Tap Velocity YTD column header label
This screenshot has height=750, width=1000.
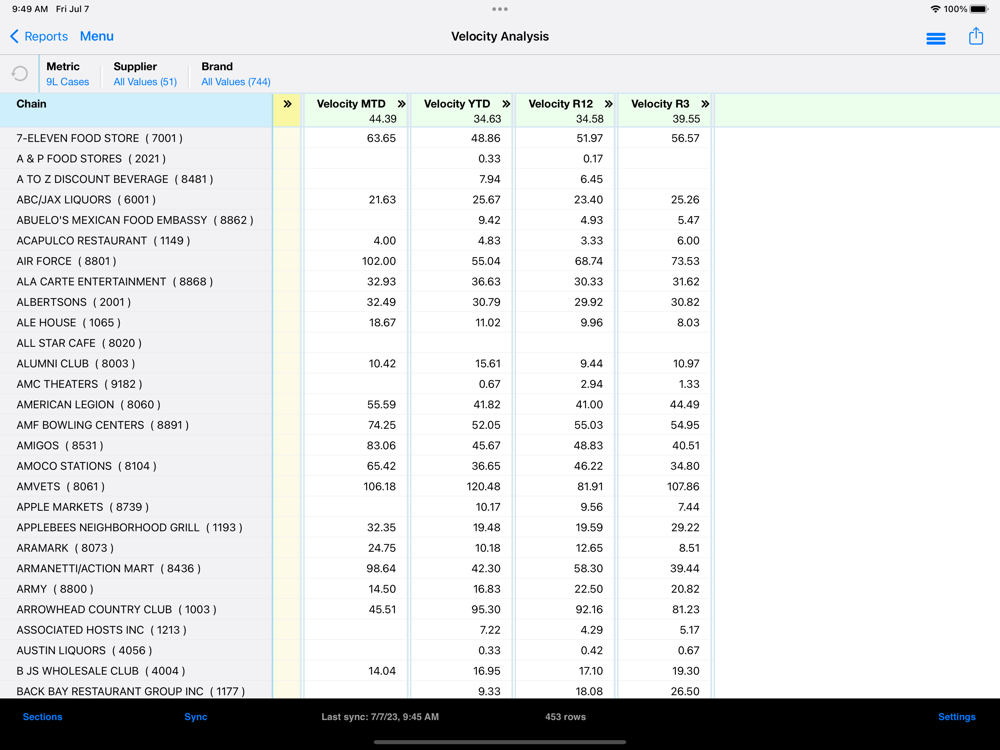click(457, 104)
